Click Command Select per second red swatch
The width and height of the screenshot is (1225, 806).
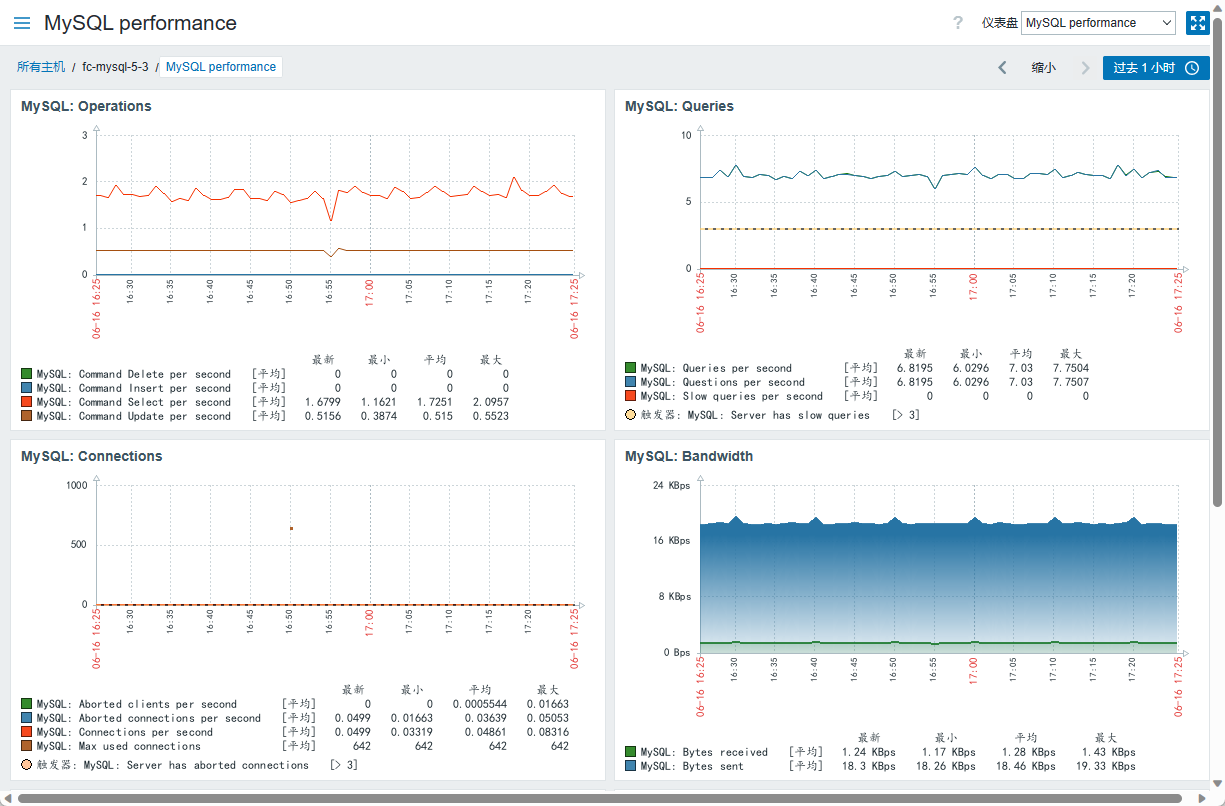pos(26,402)
